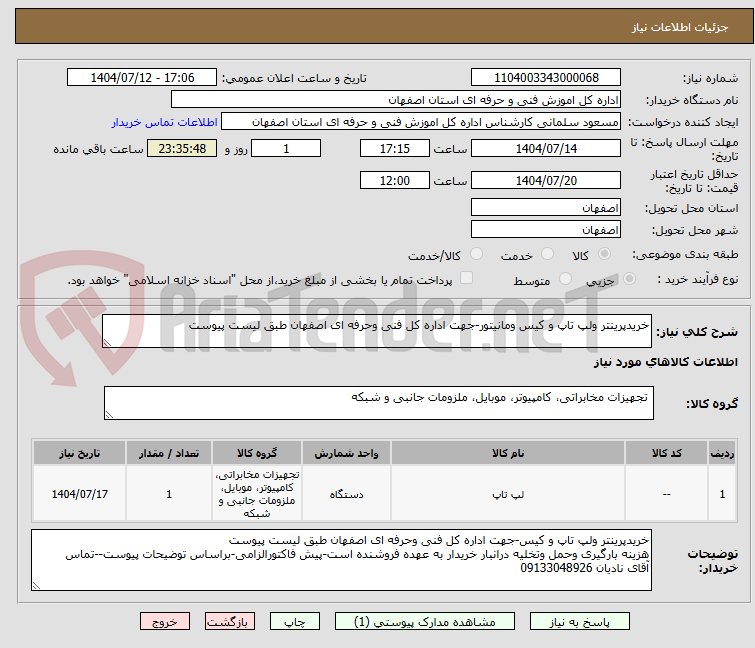Click the چاپ print button
Viewport: 755px width, 648px height.
click(x=294, y=621)
